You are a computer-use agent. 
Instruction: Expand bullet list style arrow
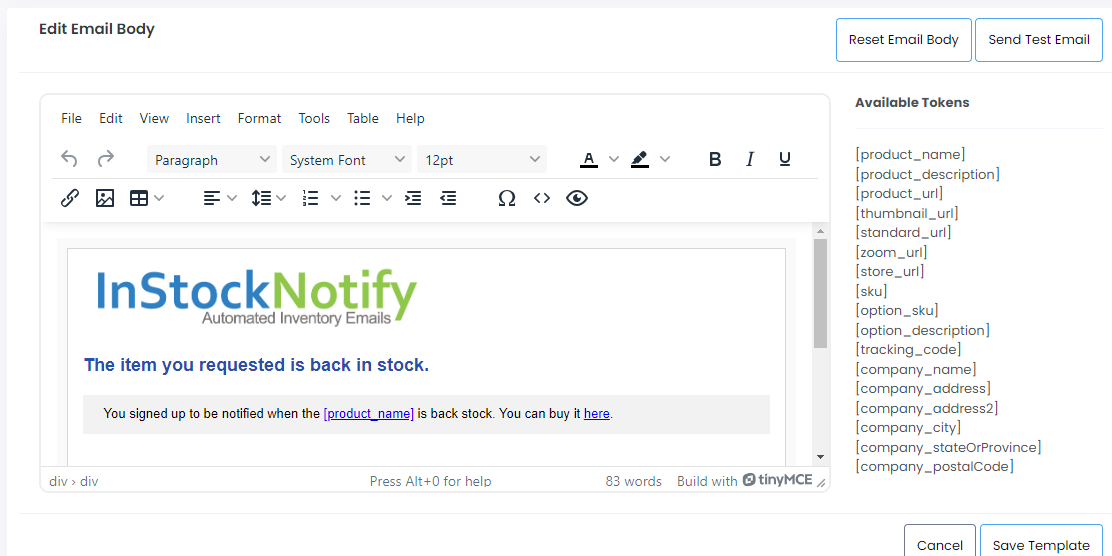[x=387, y=199]
